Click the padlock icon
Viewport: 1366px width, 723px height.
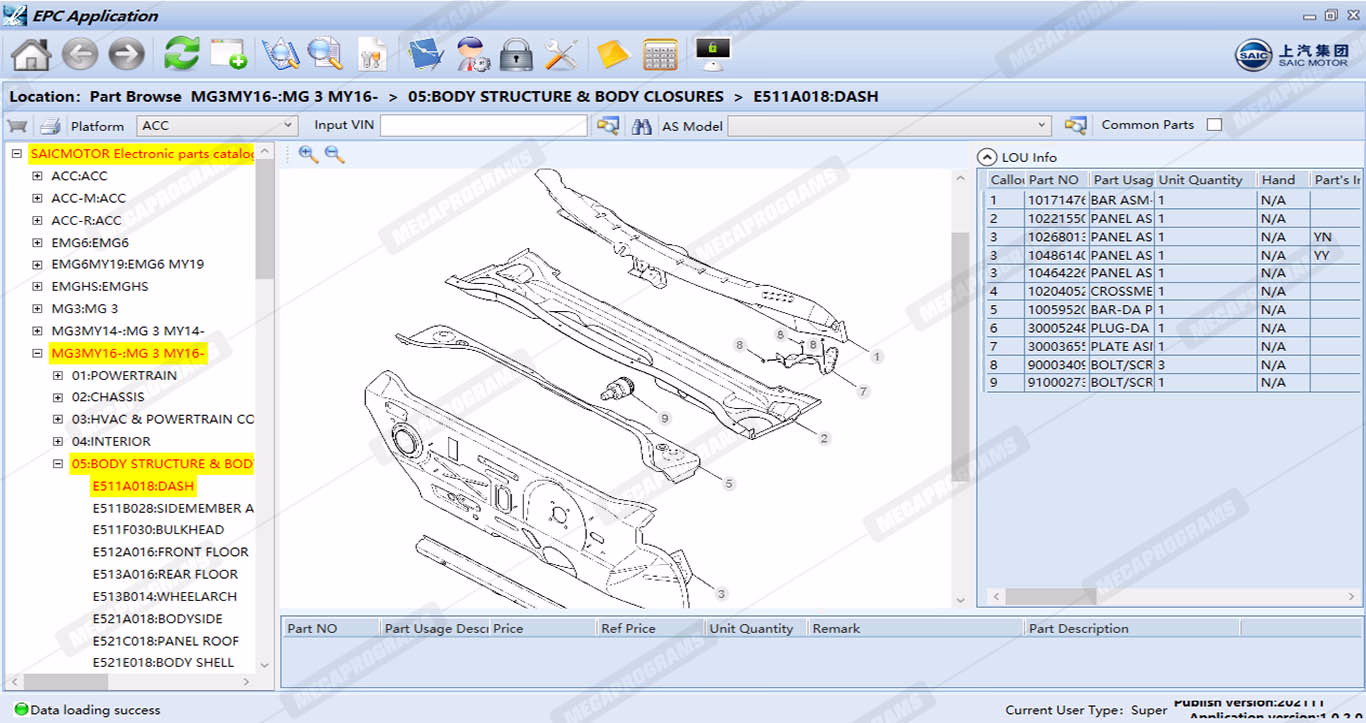click(516, 54)
